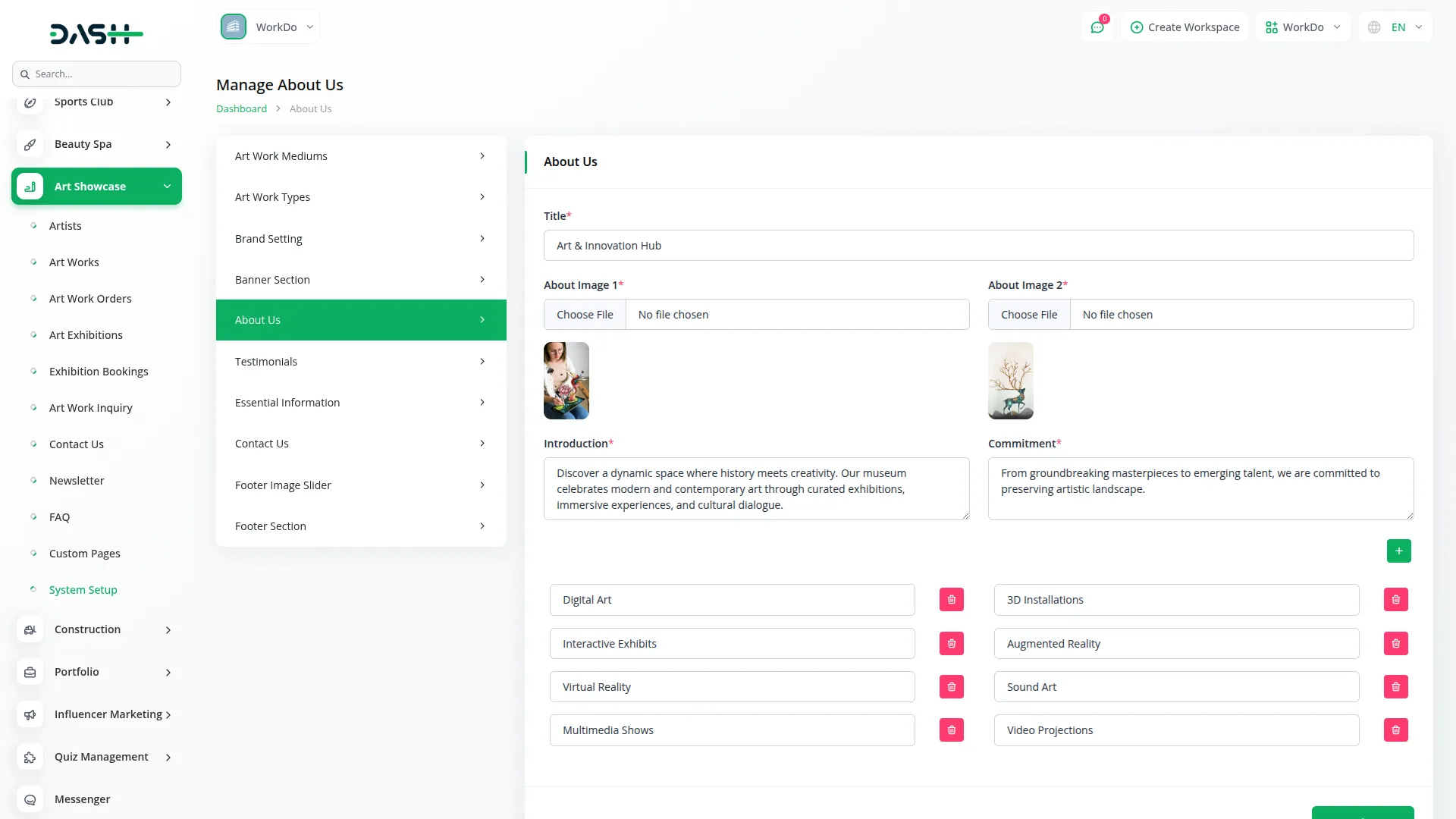This screenshot has height=819, width=1456.
Task: Delete the Sound Art entry
Action: [x=1395, y=687]
